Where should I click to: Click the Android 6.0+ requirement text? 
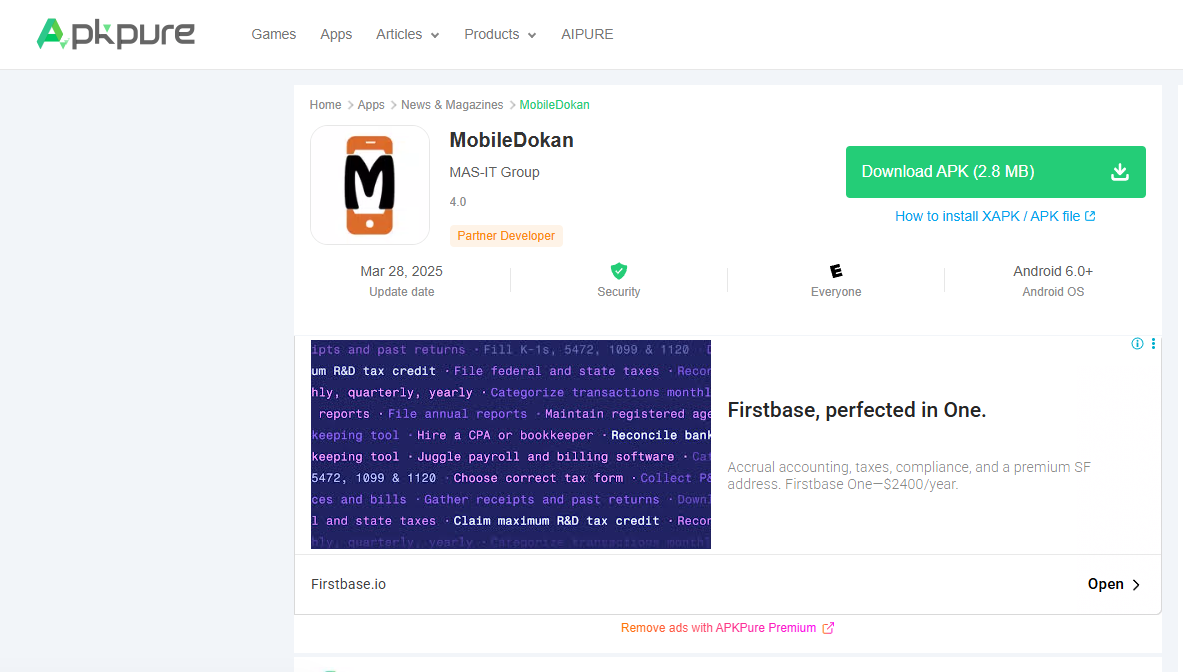(x=1052, y=271)
